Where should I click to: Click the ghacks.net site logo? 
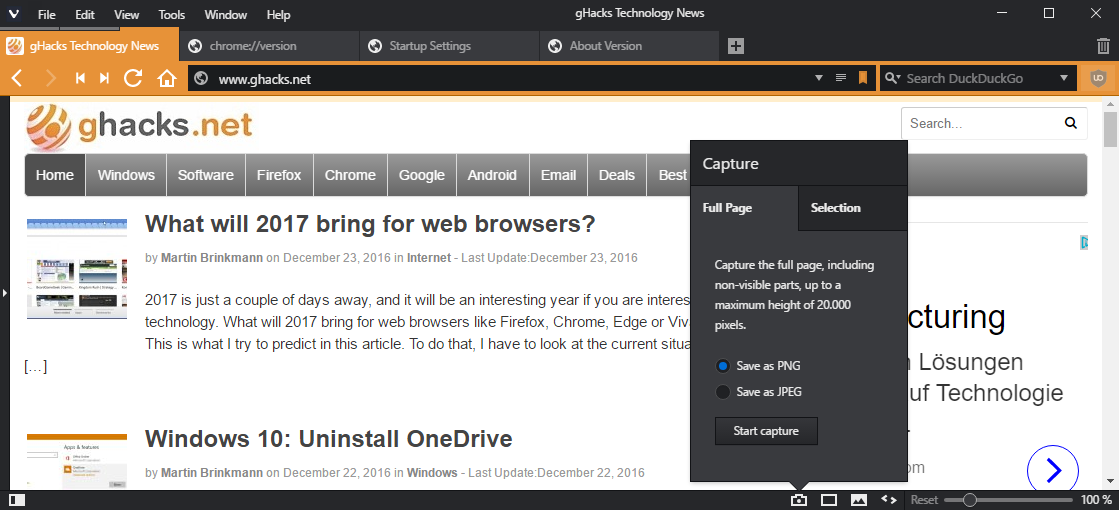139,127
